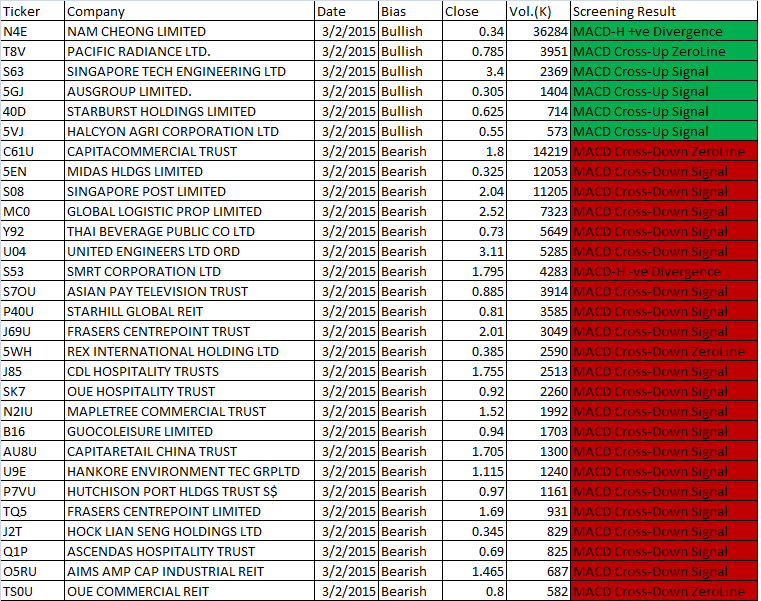
Task: Select the Company column header cell
Action: (x=189, y=11)
